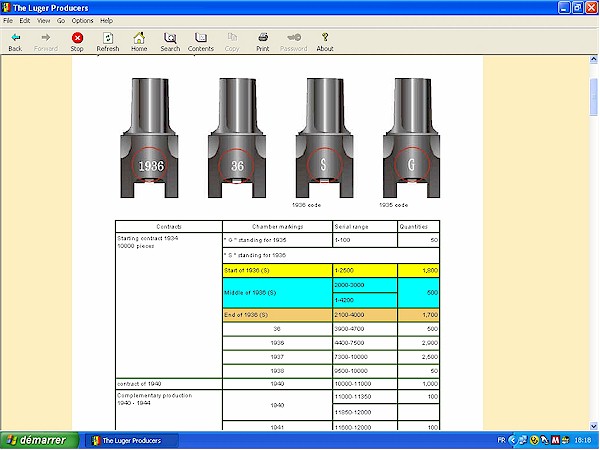Click the '1938' chamber marking cell
This screenshot has height=450, width=600.
tap(277, 371)
